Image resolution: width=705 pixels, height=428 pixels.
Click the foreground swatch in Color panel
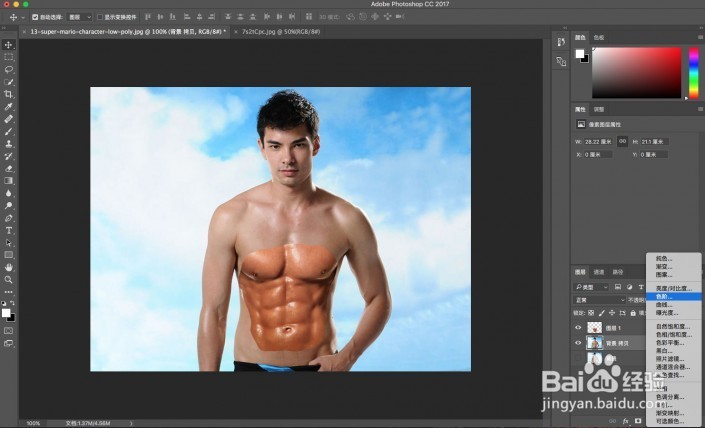(x=580, y=54)
